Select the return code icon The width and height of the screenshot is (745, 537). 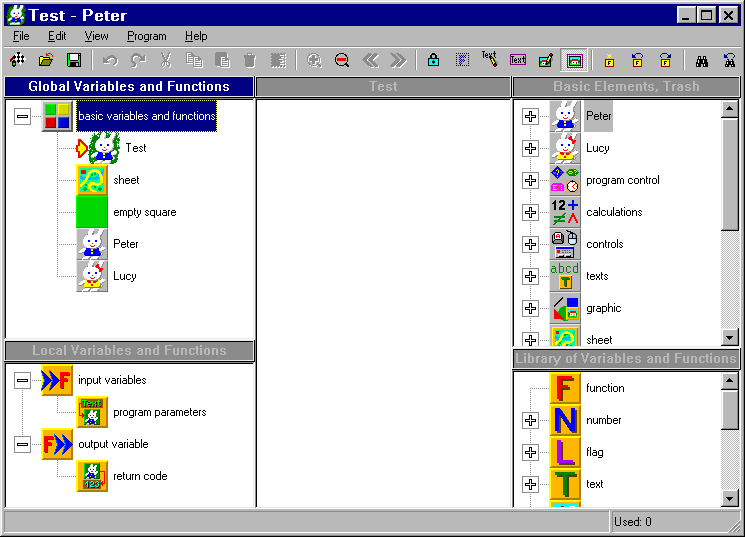tap(92, 476)
